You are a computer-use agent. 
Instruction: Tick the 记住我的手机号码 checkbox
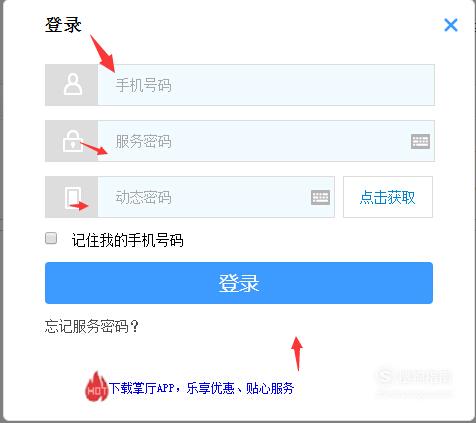pos(51,238)
